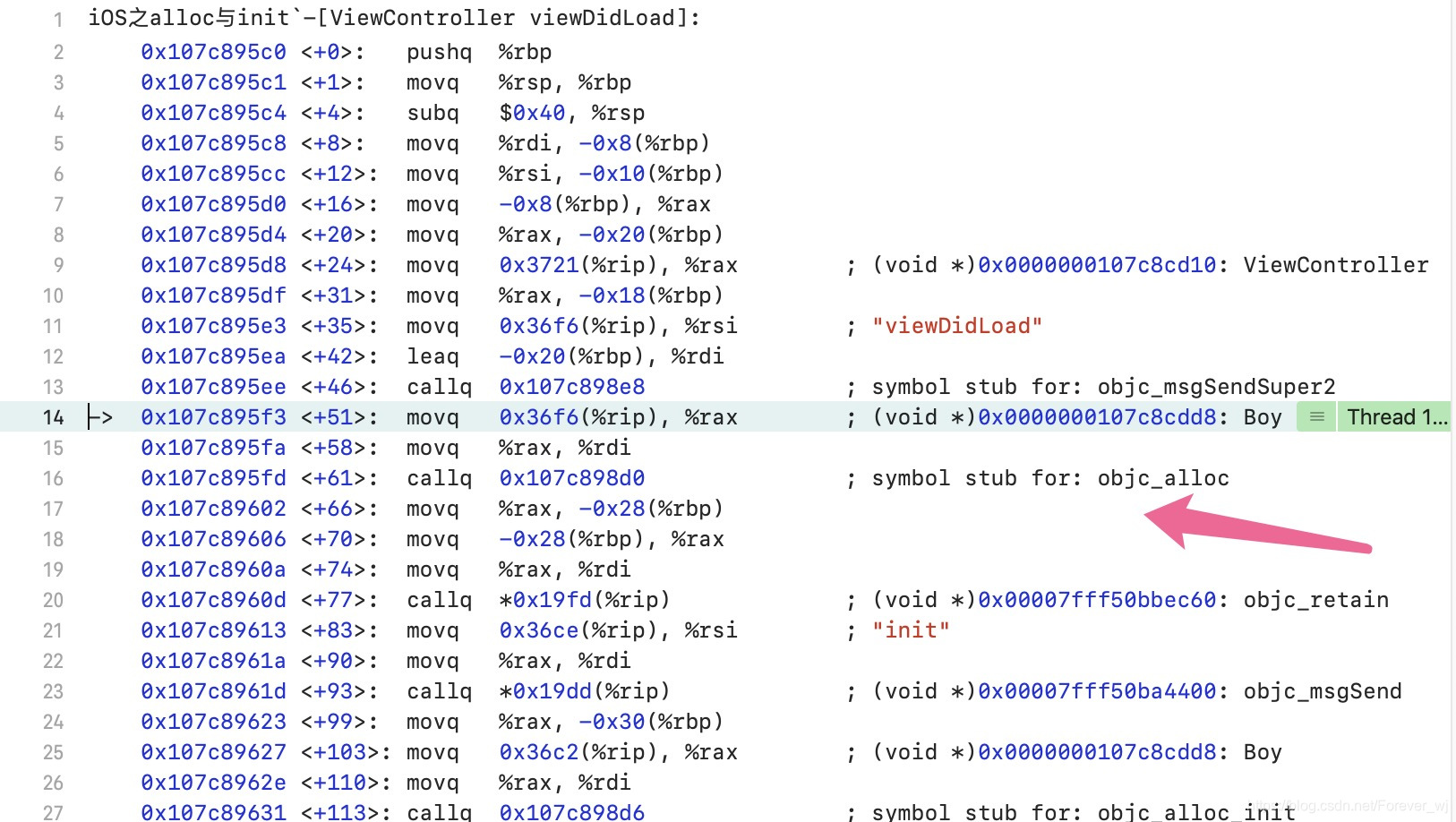Click the "viewDidLoad" string comment
Image resolution: width=1456 pixels, height=822 pixels.
957,326
